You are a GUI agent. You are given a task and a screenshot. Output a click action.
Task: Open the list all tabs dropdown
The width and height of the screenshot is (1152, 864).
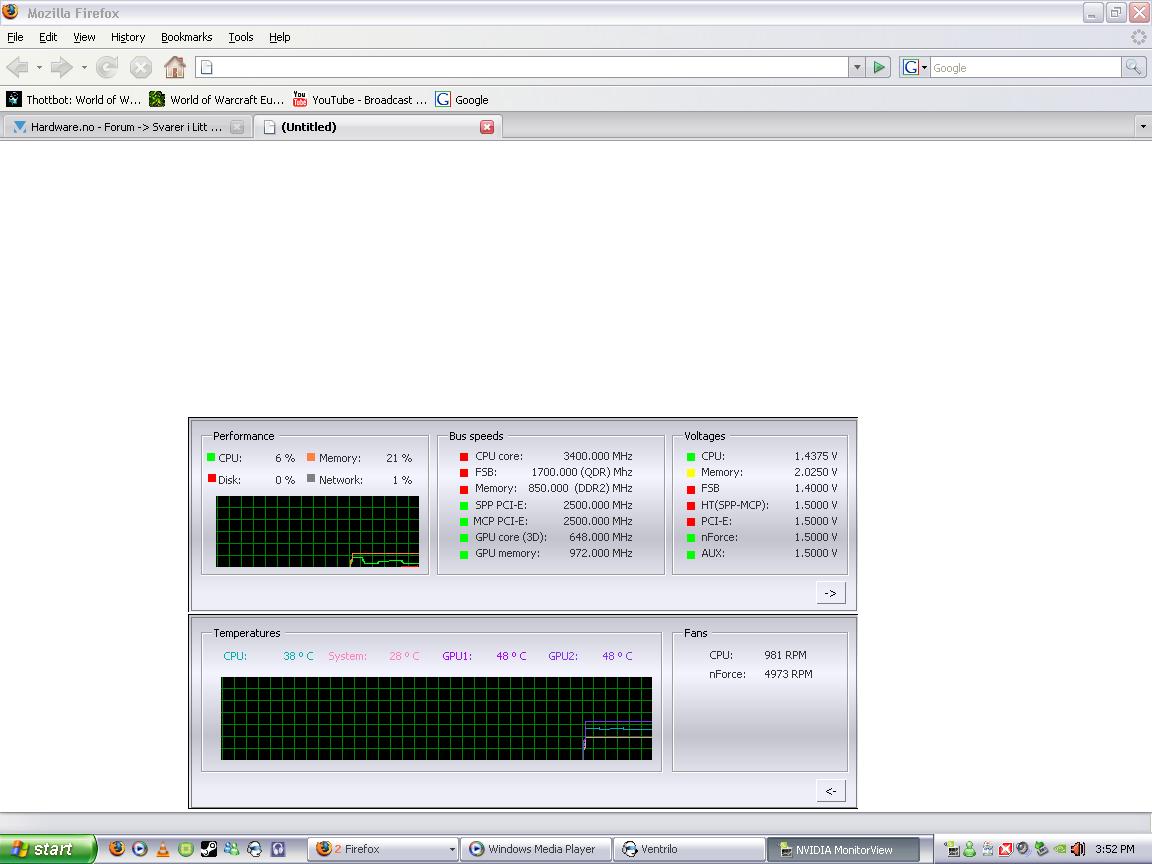point(1142,127)
